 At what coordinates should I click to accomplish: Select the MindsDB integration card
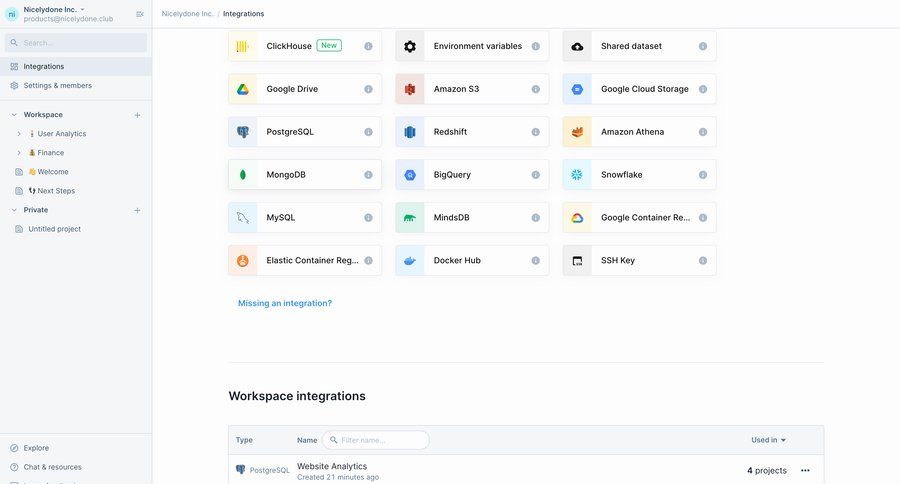[472, 218]
